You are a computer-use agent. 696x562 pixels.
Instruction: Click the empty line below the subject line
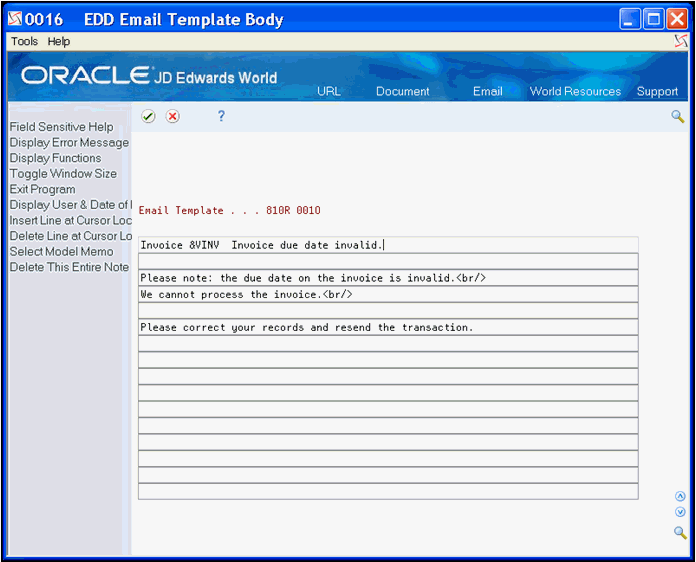tap(388, 261)
